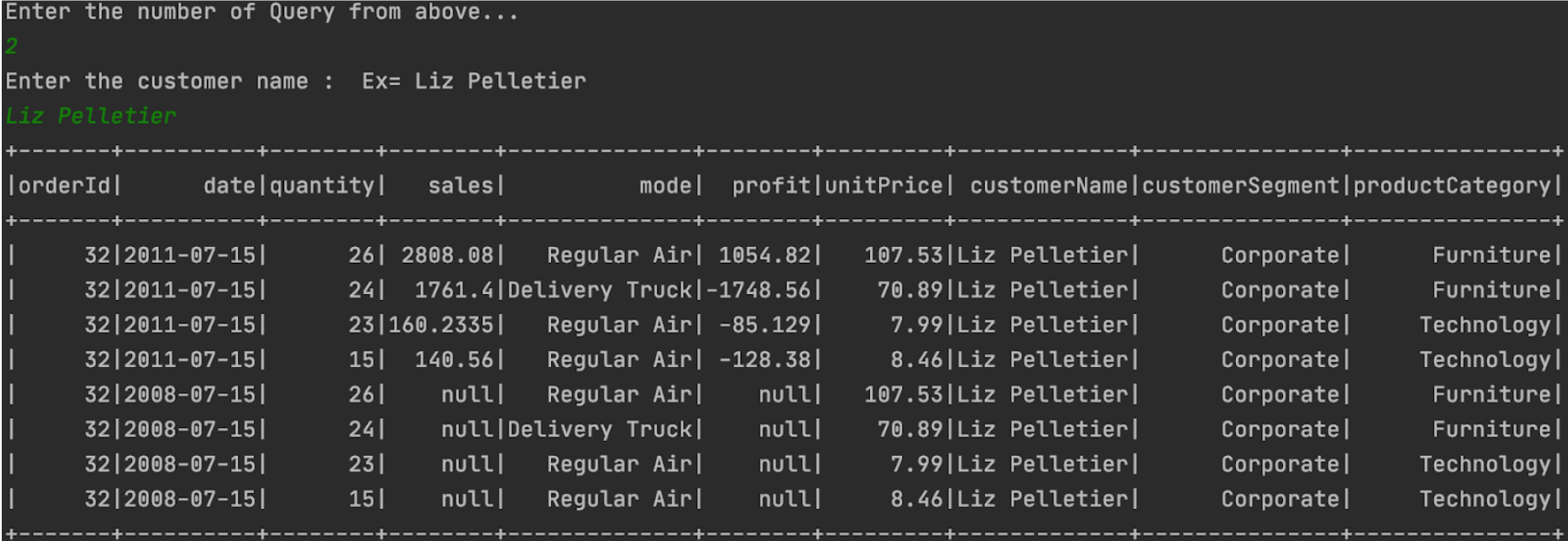Click the green input value 2
Image resolution: width=1568 pixels, height=541 pixels.
click(x=11, y=46)
